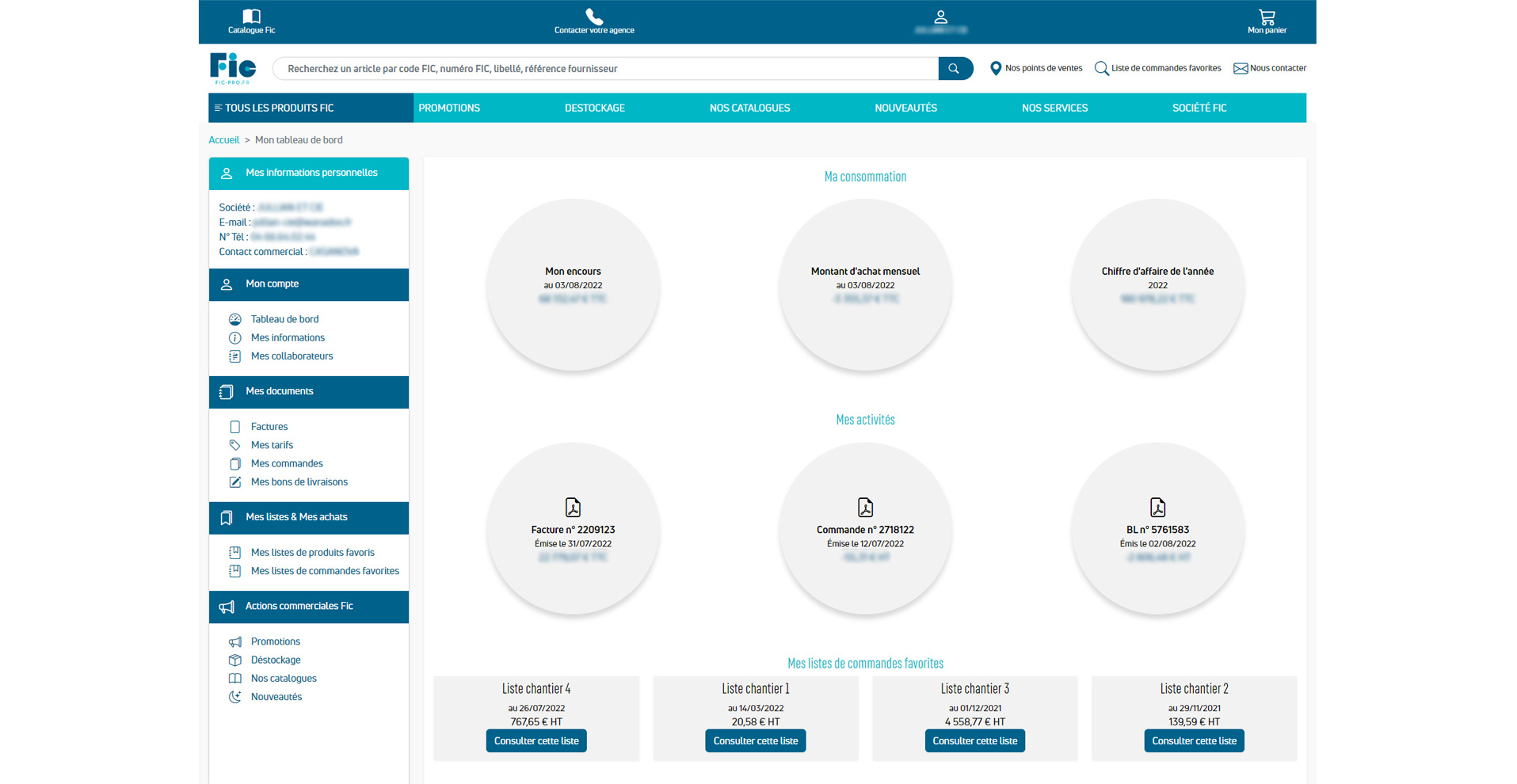Screen dimensions: 1517x784
Task: Open the DESTOCKAGE menu tab
Action: (594, 108)
